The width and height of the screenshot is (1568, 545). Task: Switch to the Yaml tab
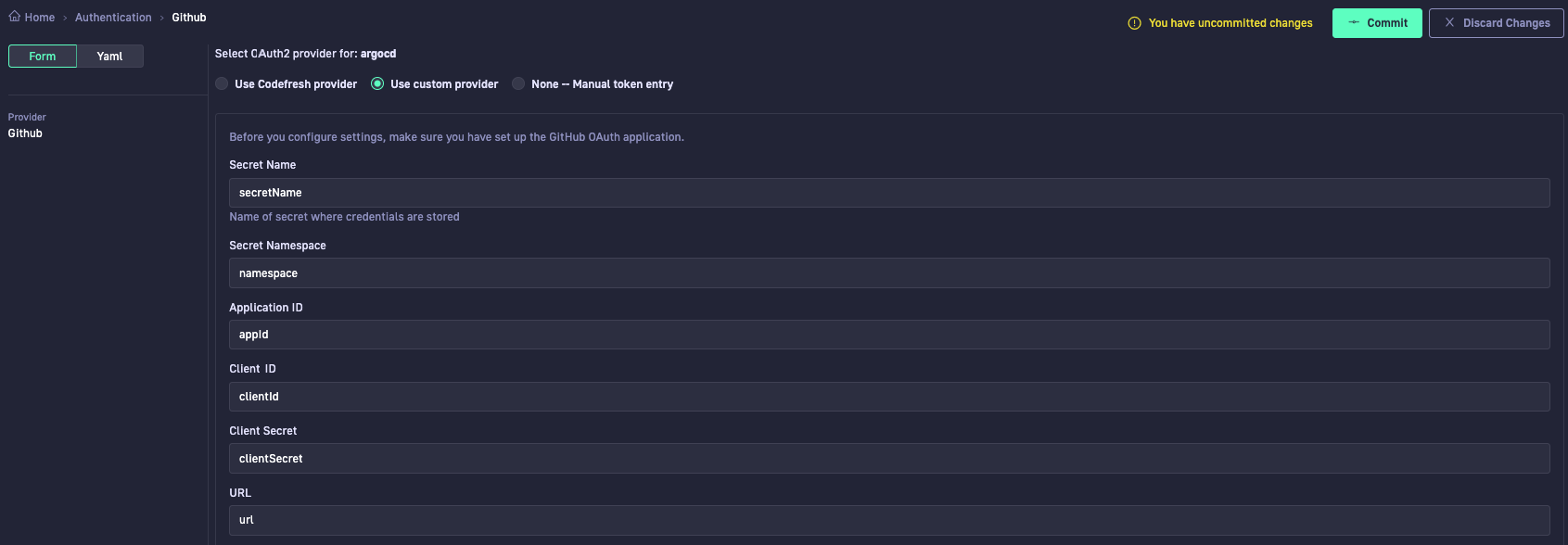pos(109,57)
